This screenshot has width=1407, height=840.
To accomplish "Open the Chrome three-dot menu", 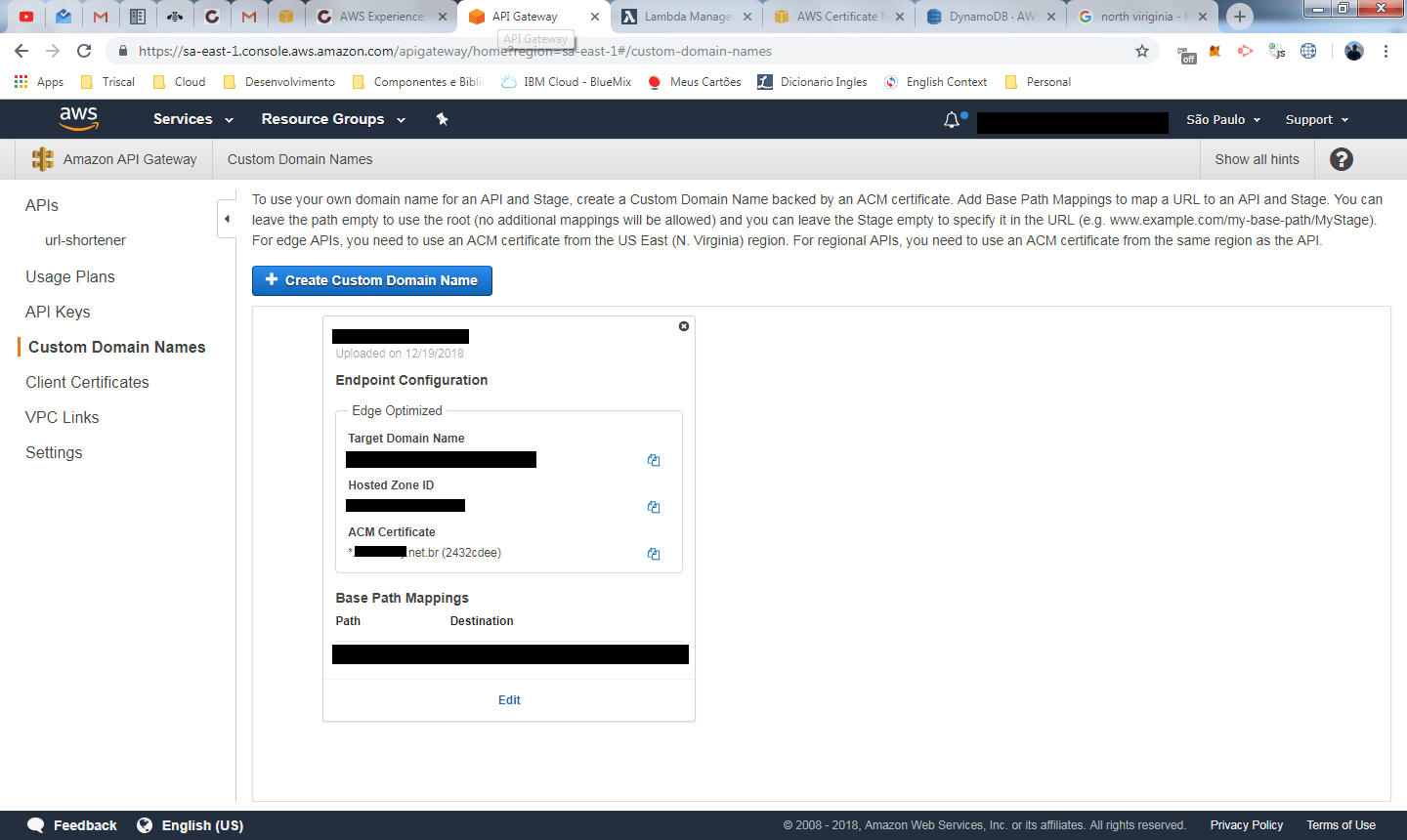I will [x=1386, y=51].
